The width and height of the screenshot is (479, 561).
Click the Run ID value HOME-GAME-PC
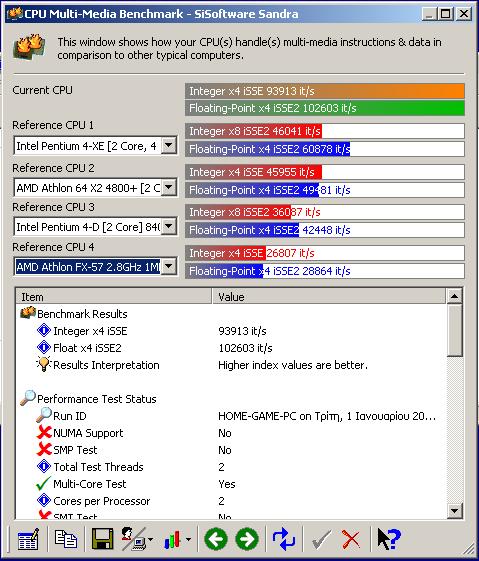(x=327, y=416)
